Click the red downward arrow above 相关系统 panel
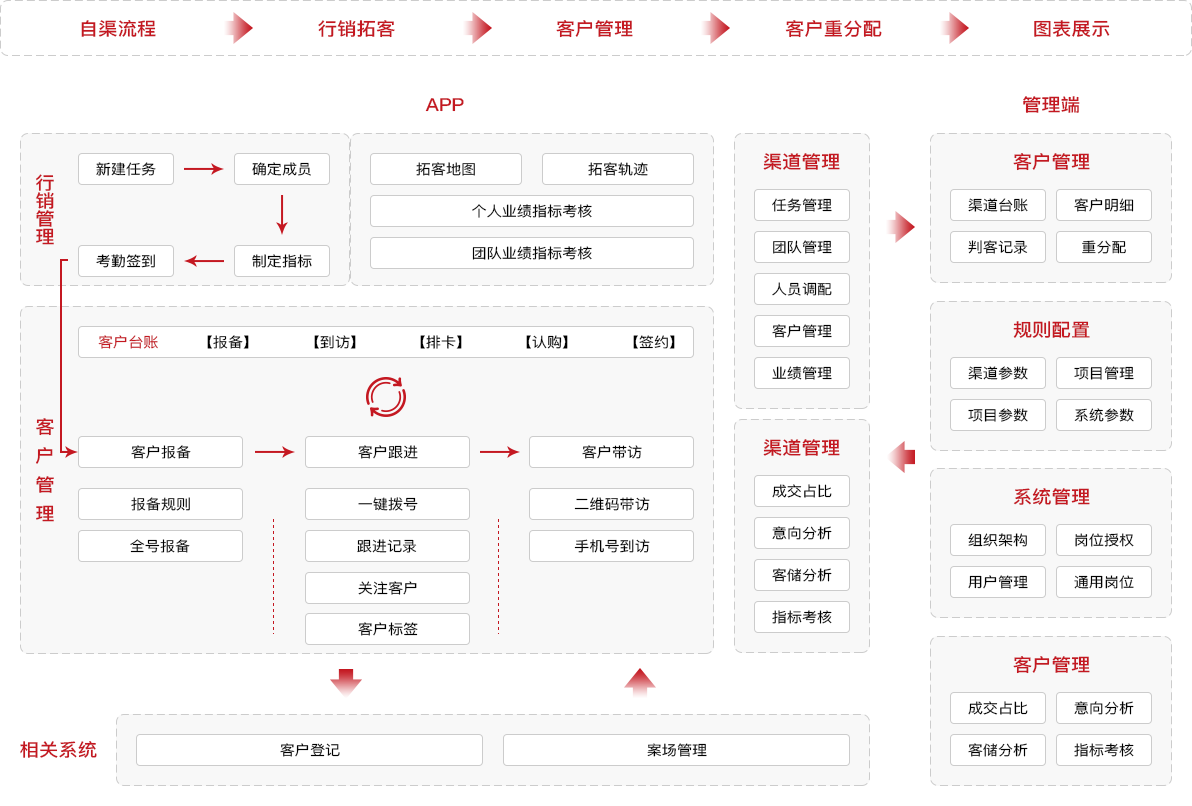 click(345, 682)
